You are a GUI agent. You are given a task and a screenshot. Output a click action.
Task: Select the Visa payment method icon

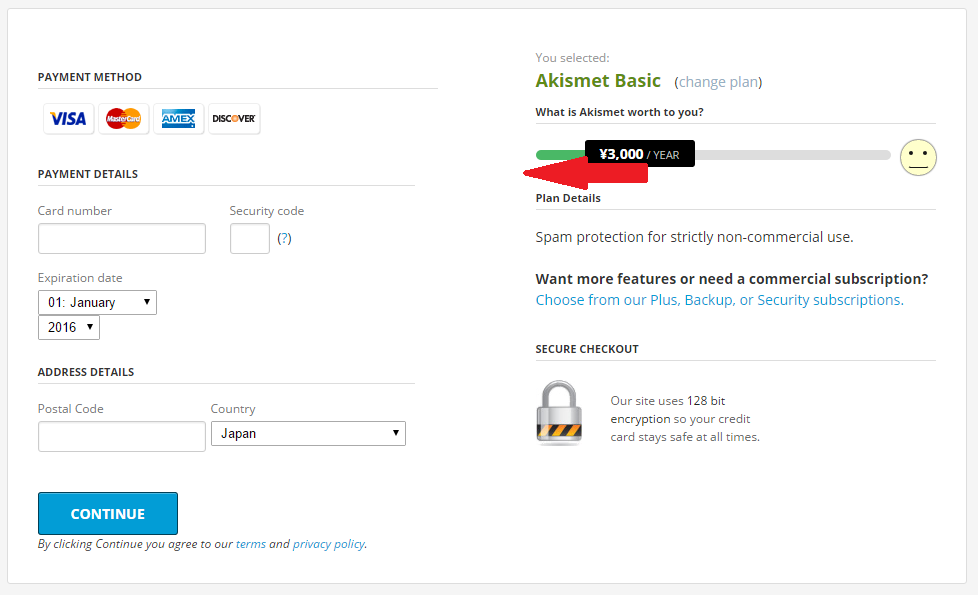68,118
